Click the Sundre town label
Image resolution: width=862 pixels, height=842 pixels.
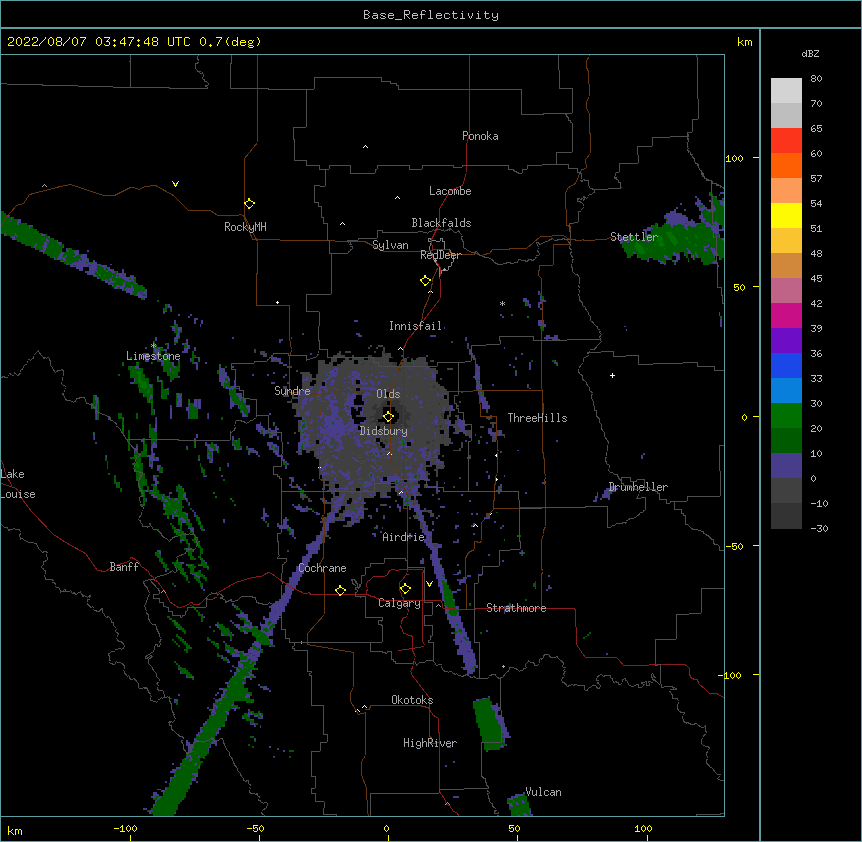click(x=292, y=391)
